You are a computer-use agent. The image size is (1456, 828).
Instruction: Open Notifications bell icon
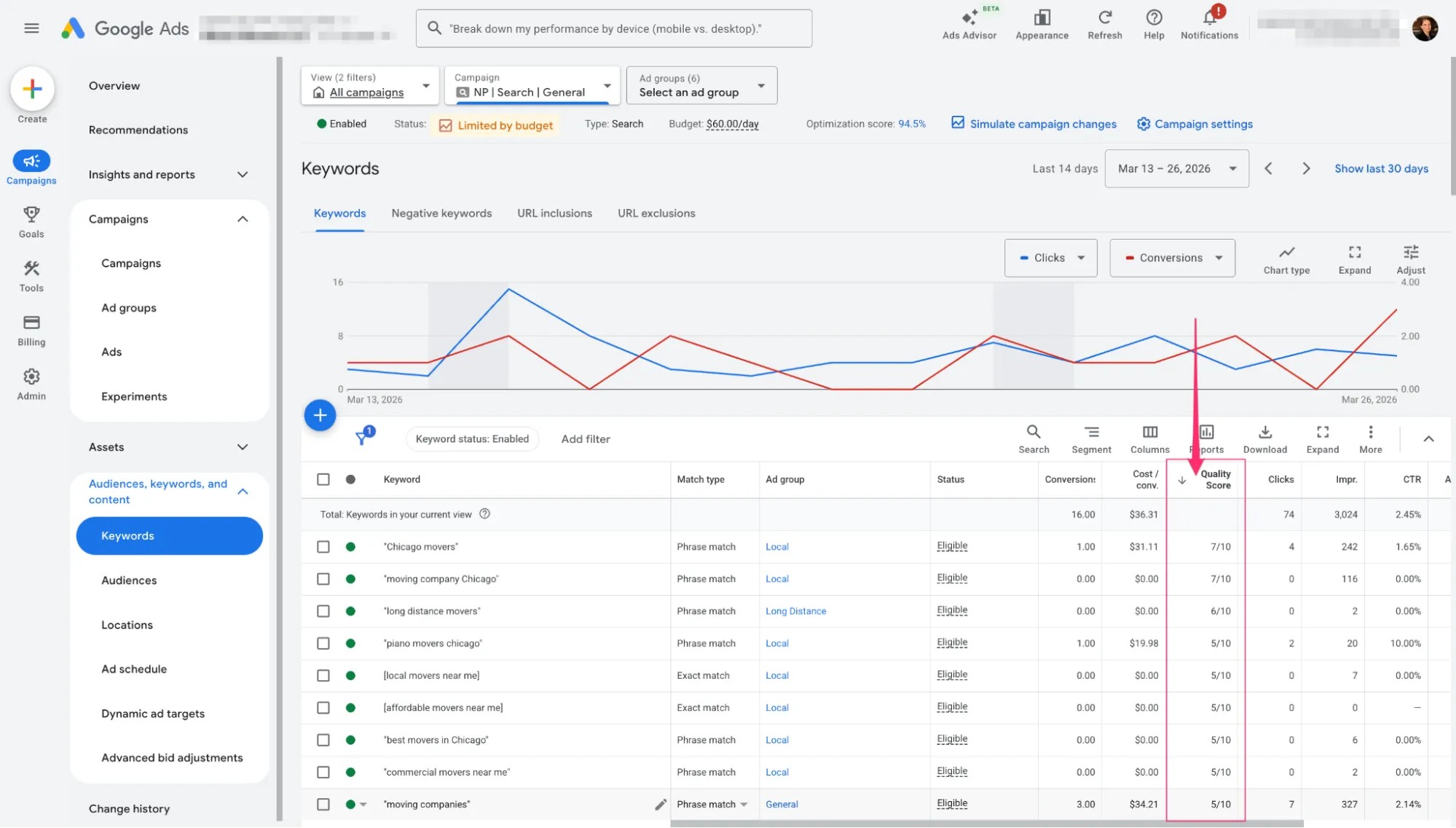tap(1209, 17)
